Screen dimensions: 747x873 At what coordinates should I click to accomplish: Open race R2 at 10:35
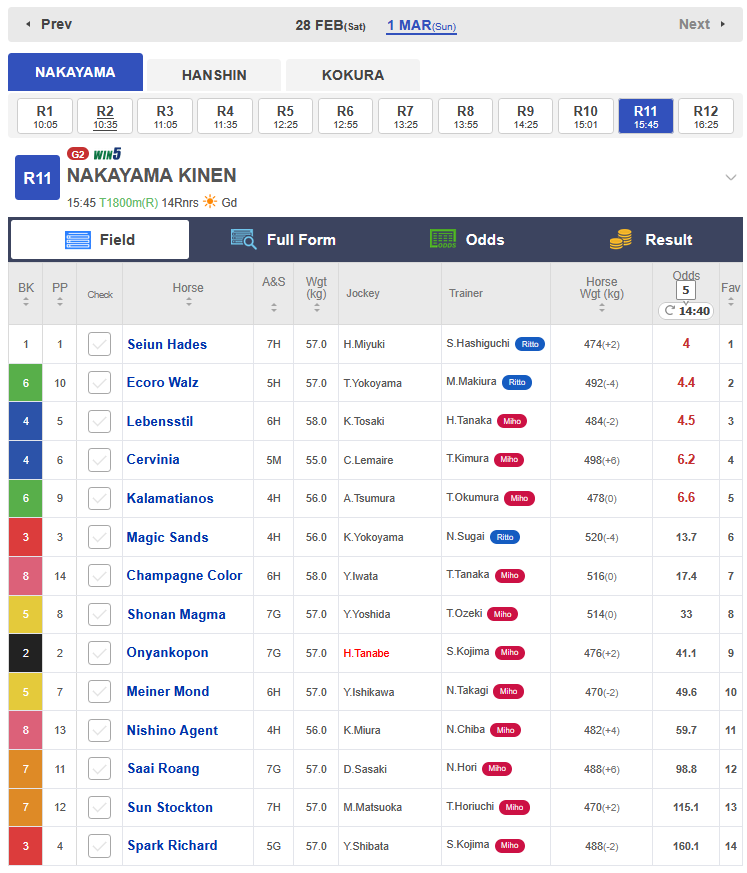(x=105, y=116)
